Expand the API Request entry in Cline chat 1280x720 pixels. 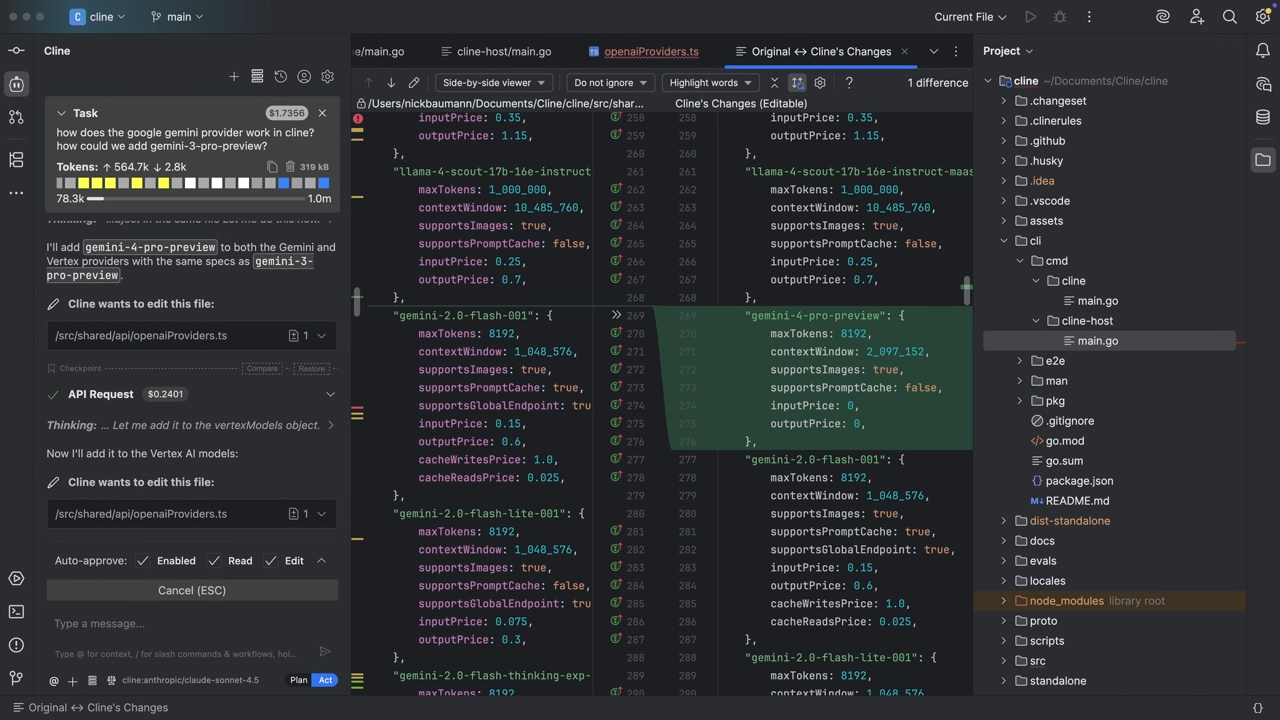point(330,393)
